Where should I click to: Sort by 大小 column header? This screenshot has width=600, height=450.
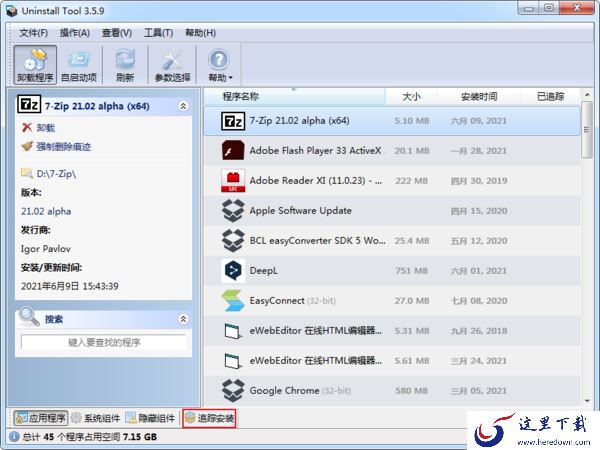pos(411,96)
